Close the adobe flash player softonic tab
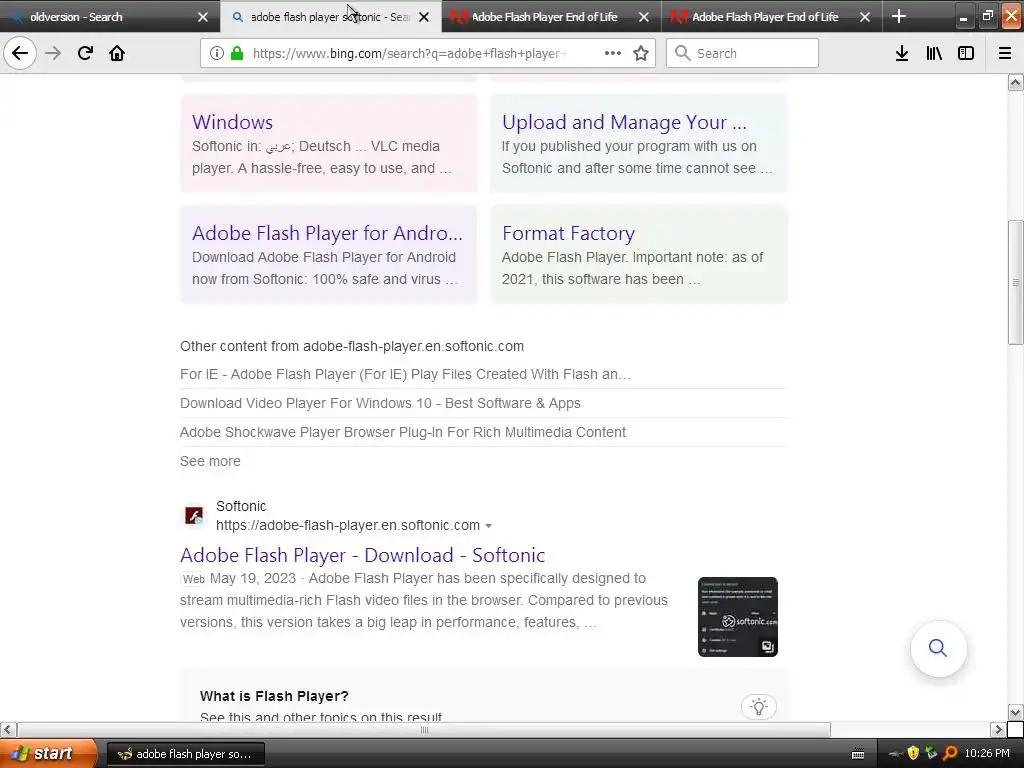Screen dimensions: 1024x768 click(x=424, y=17)
